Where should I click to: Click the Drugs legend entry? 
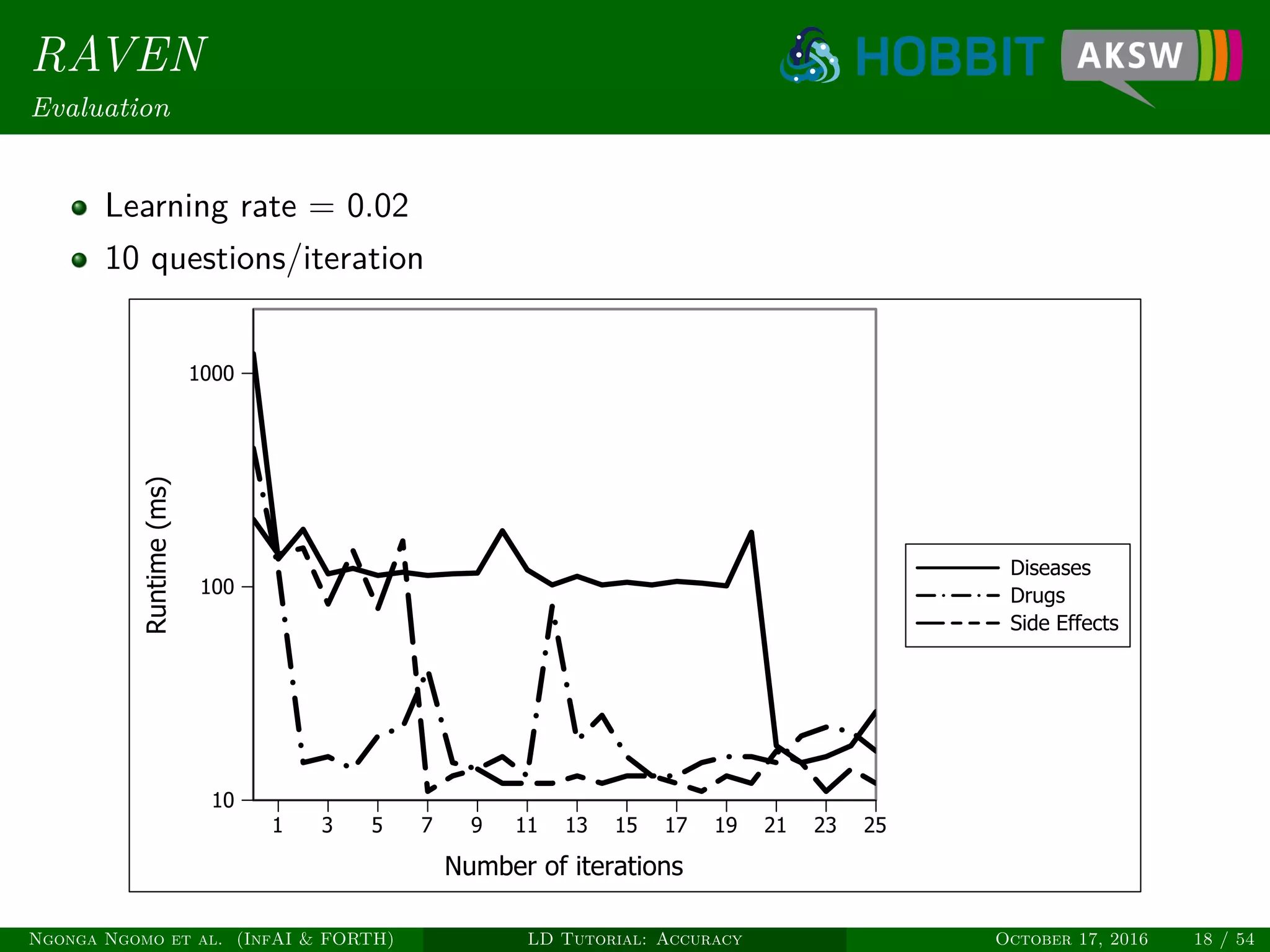[990, 596]
